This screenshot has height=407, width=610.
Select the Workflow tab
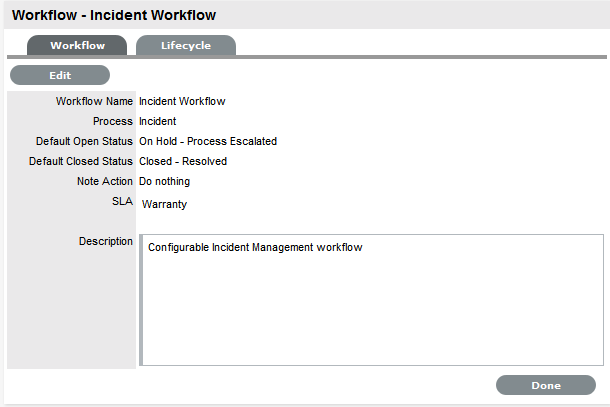coord(77,46)
